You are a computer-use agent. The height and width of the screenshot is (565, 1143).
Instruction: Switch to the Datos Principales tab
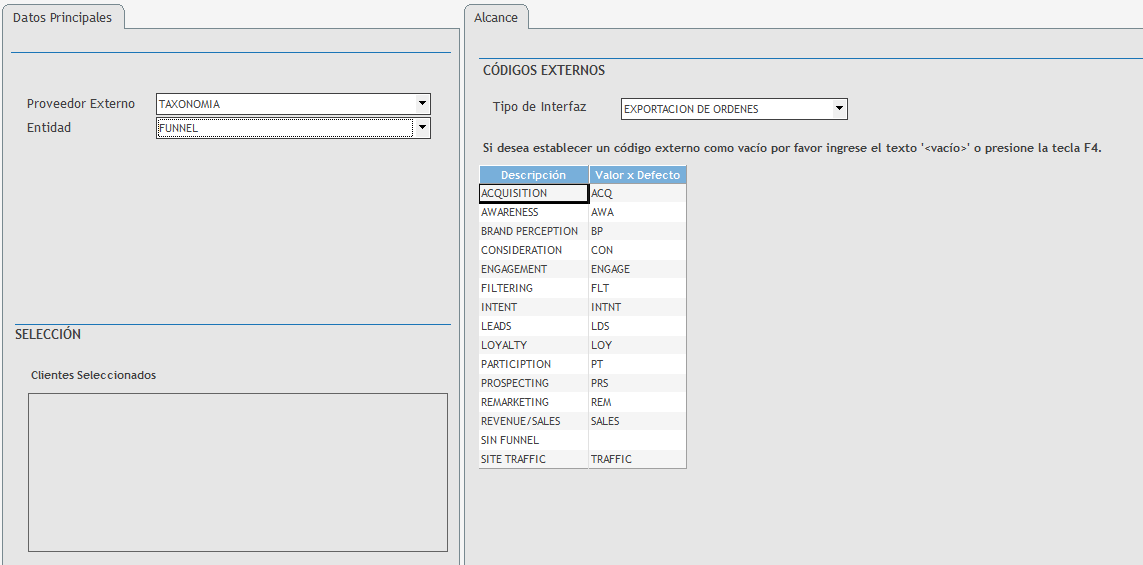pos(62,18)
